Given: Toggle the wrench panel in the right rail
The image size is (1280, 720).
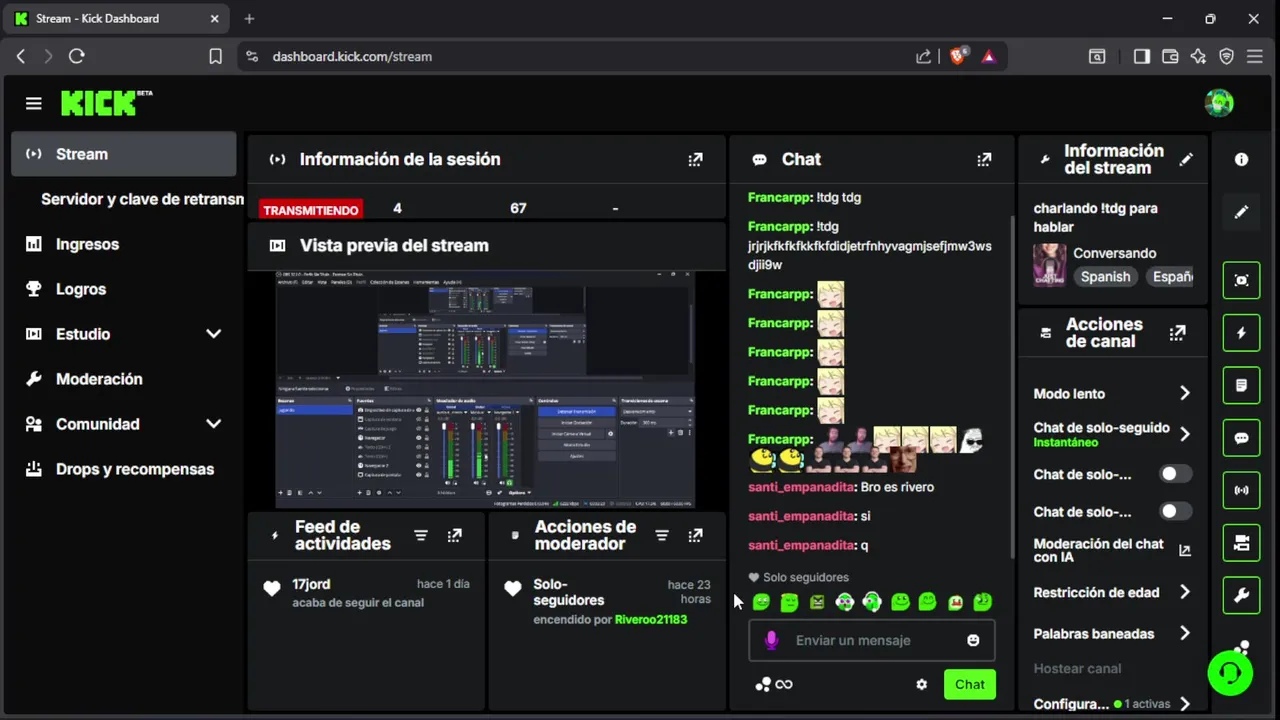Looking at the screenshot, I should point(1241,596).
